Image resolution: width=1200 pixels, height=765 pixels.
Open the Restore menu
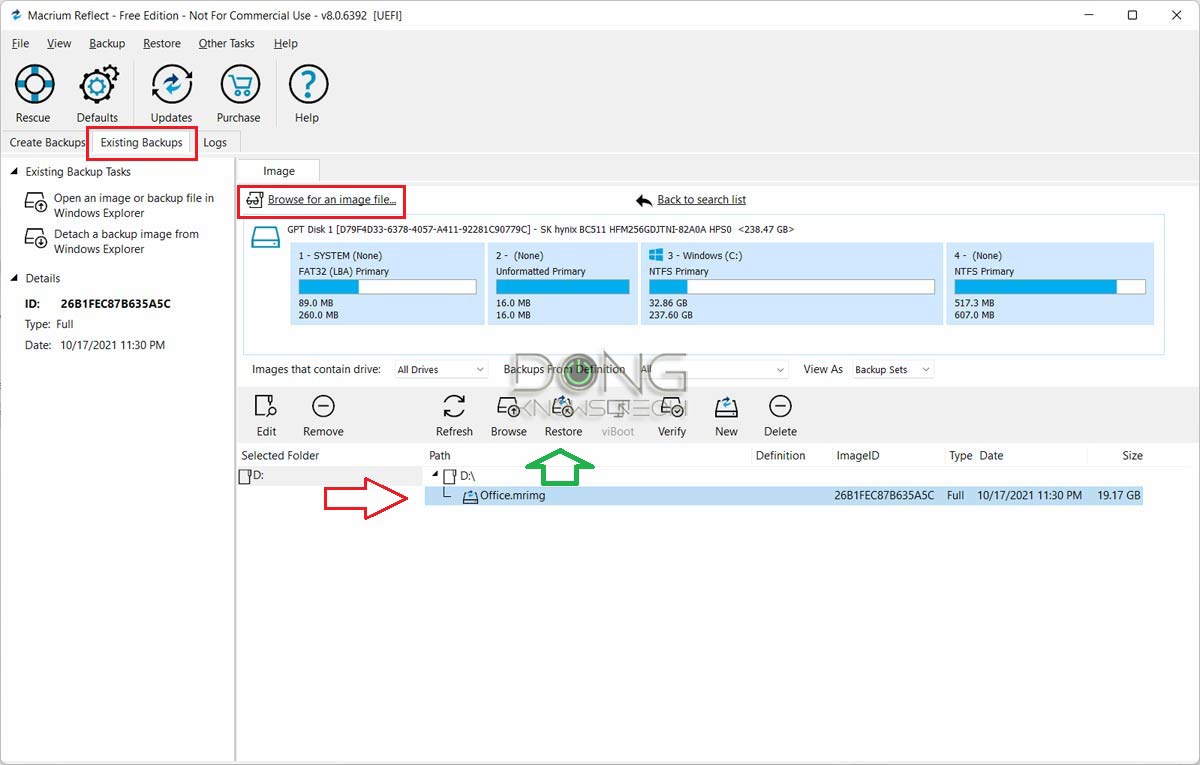[x=162, y=43]
